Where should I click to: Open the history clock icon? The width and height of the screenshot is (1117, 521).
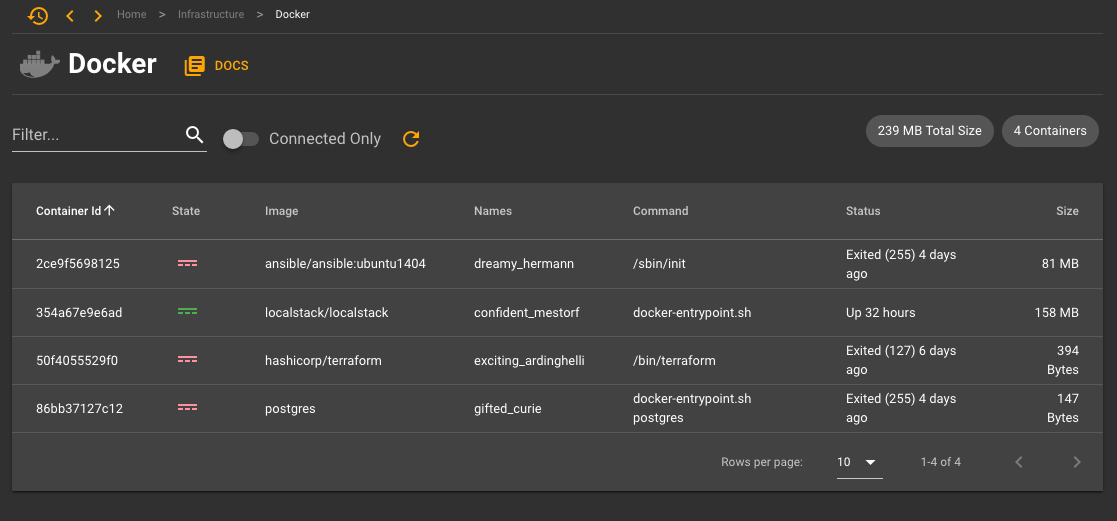(38, 15)
